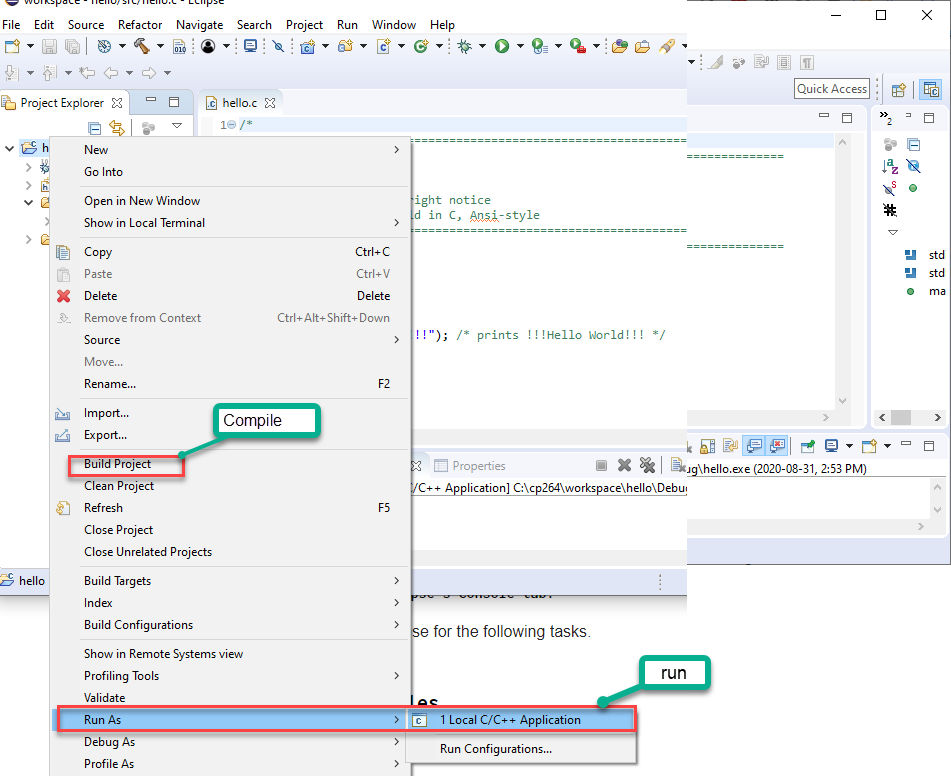Click the Pin Console icon
This screenshot has height=776, width=951.
pos(807,447)
